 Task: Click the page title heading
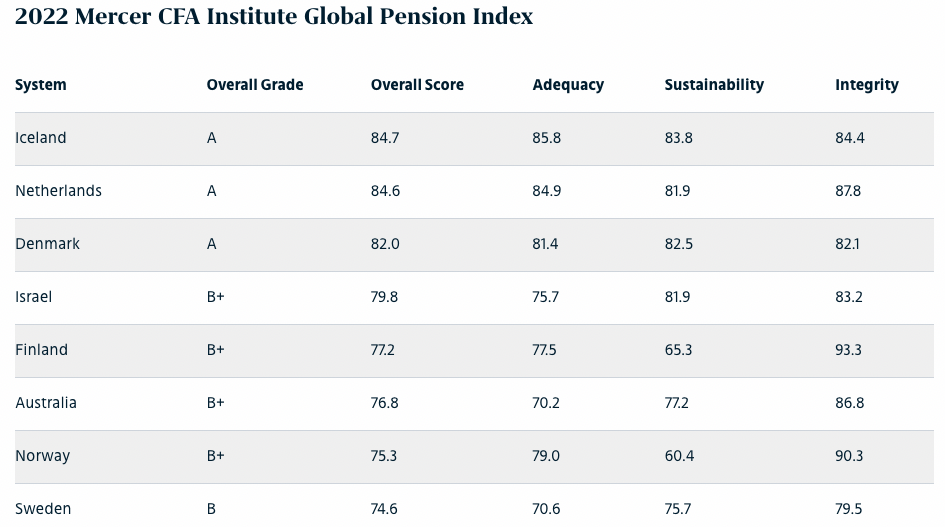point(274,17)
